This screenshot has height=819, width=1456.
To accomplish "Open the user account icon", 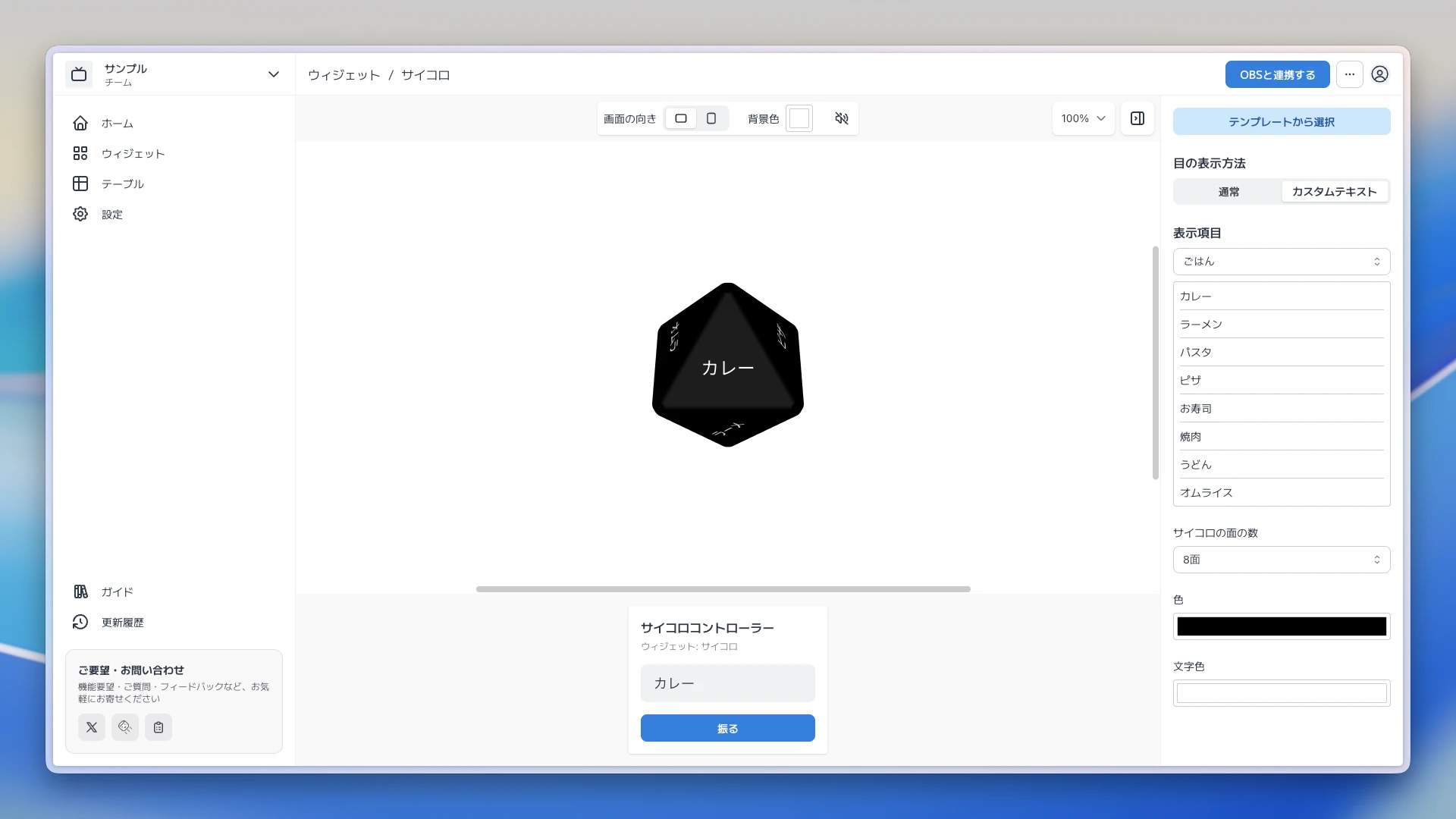I will tap(1379, 74).
